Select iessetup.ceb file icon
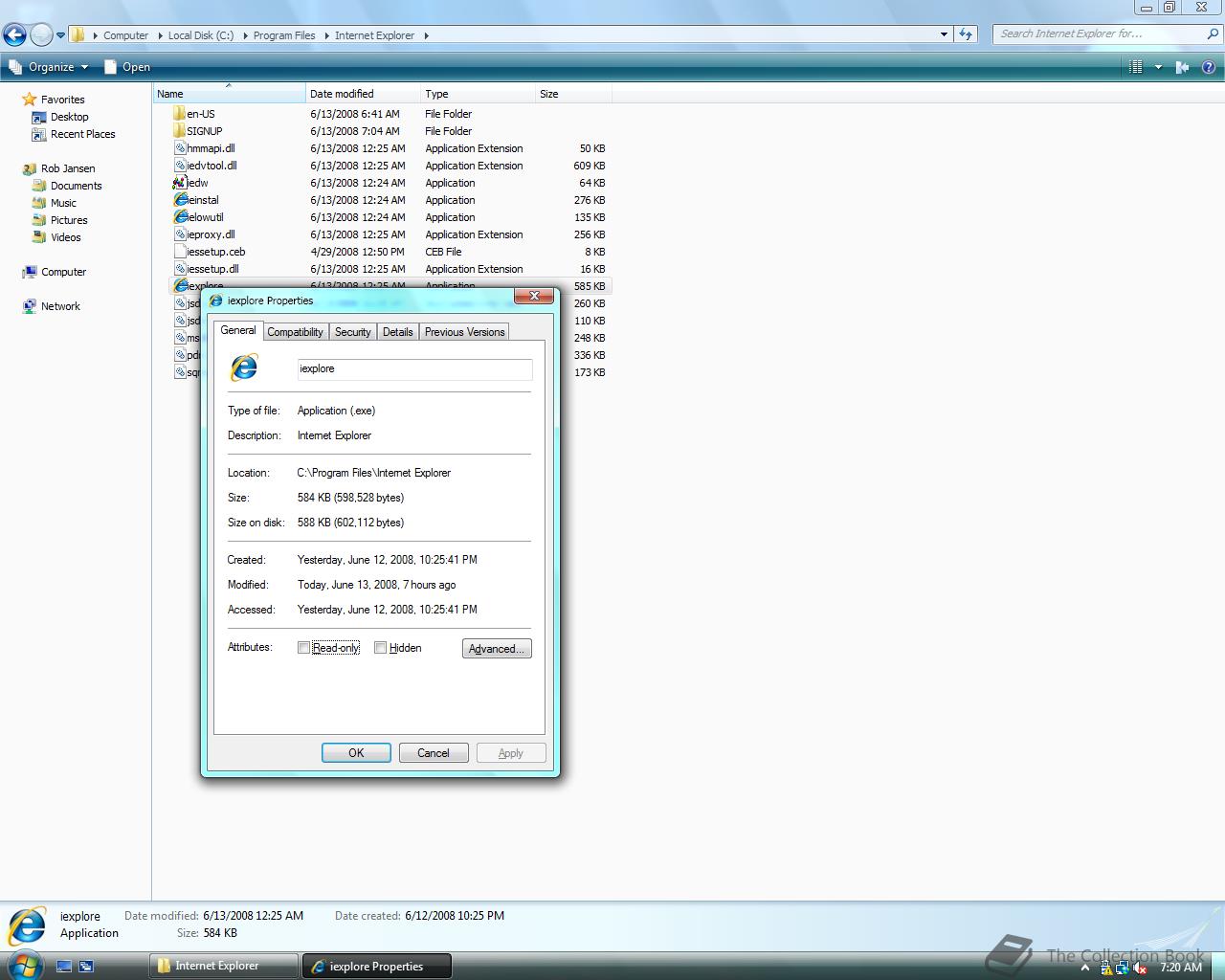Viewport: 1225px width, 980px height. click(180, 252)
